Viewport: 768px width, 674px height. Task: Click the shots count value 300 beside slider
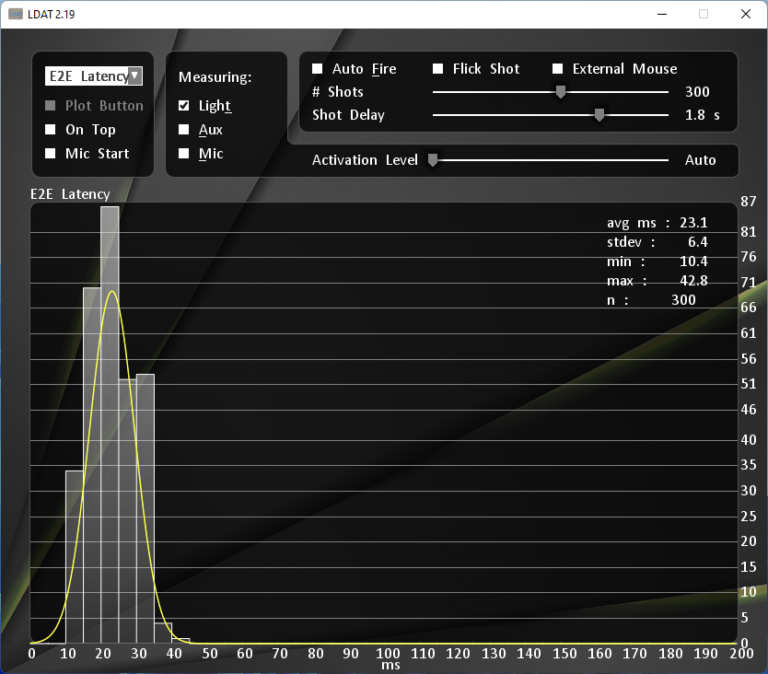coord(697,92)
